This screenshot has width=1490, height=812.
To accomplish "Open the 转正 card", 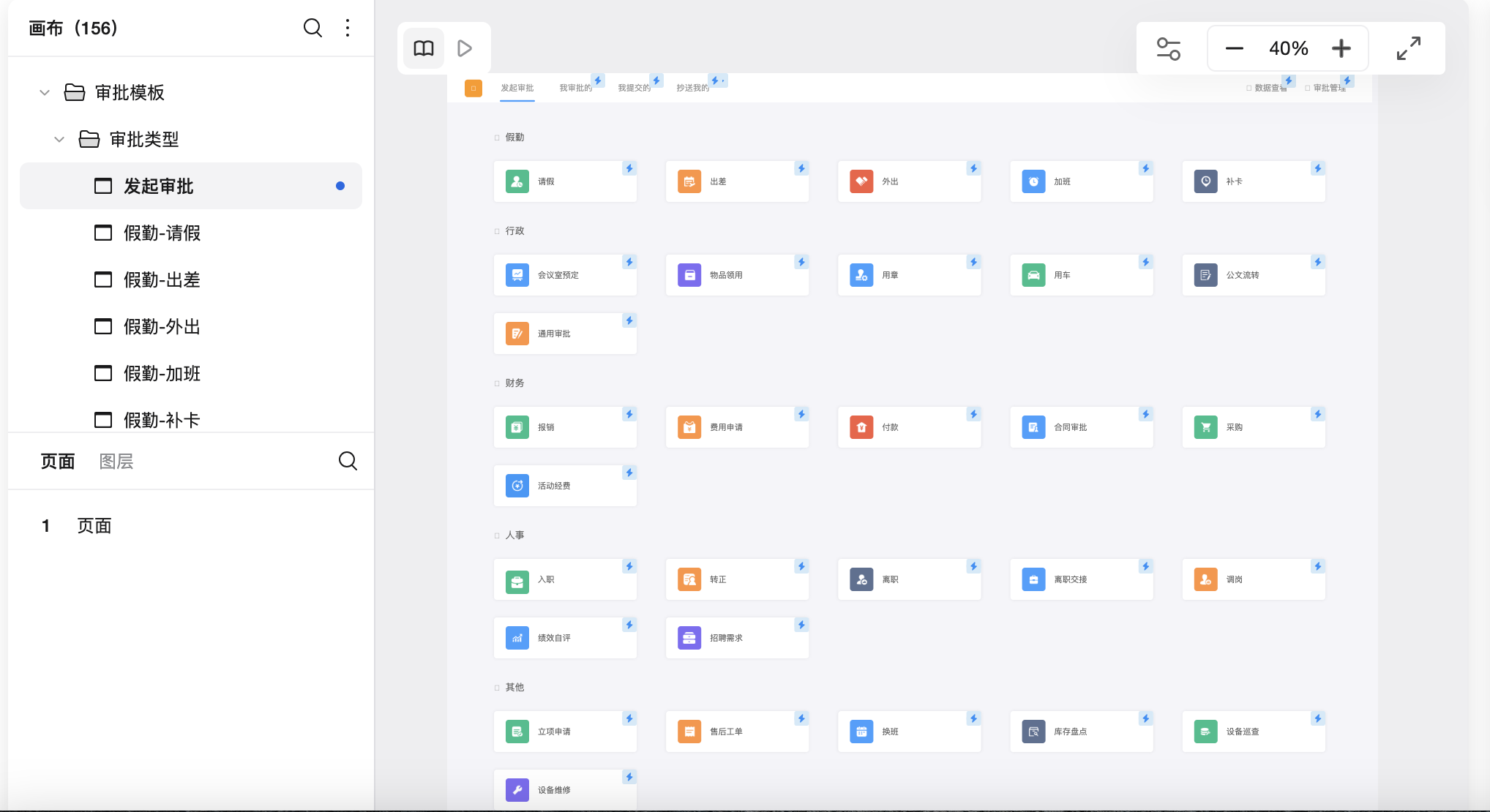I will click(x=737, y=579).
